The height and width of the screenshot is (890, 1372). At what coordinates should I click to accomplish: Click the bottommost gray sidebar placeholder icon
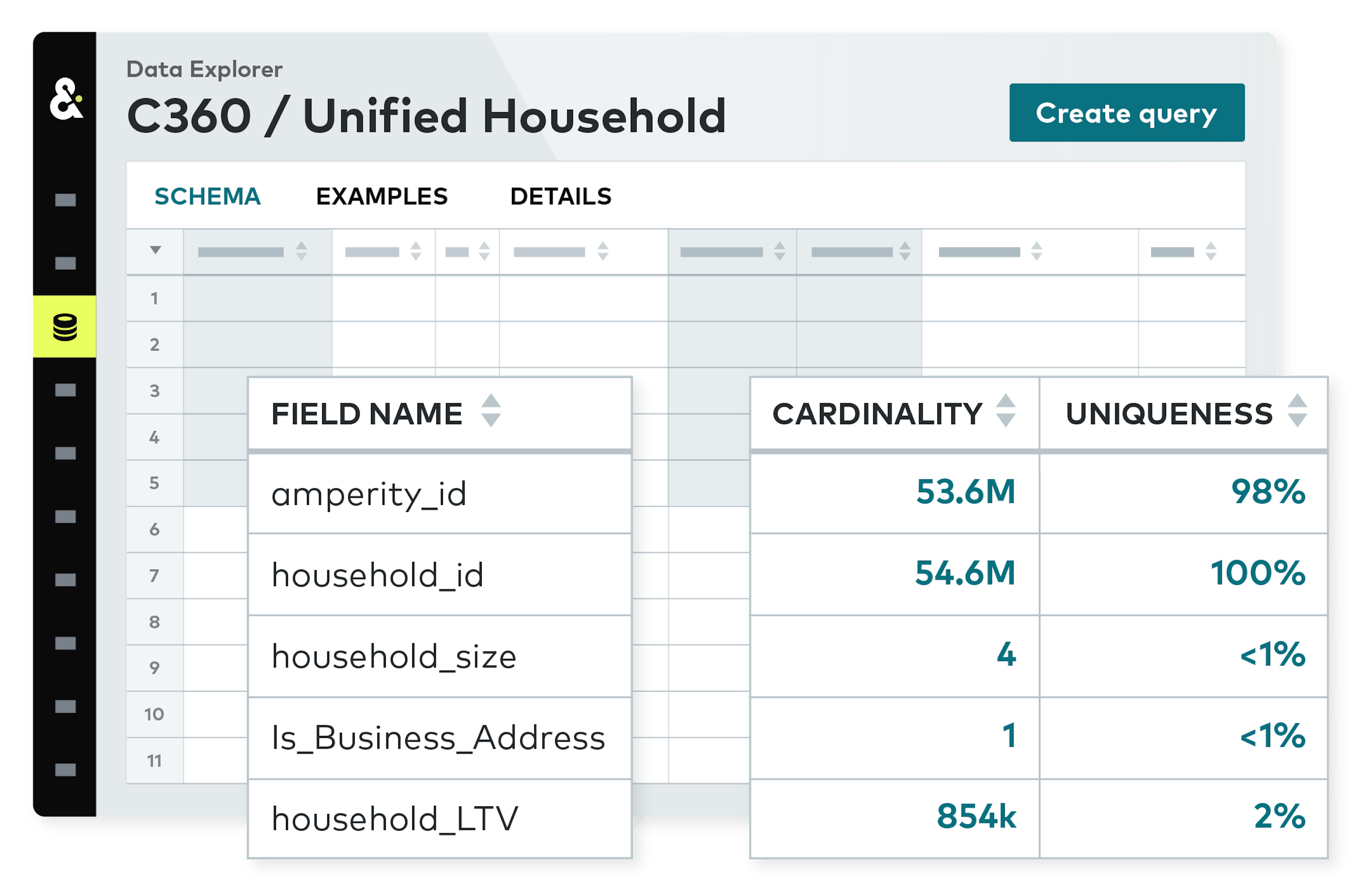pyautogui.click(x=65, y=769)
